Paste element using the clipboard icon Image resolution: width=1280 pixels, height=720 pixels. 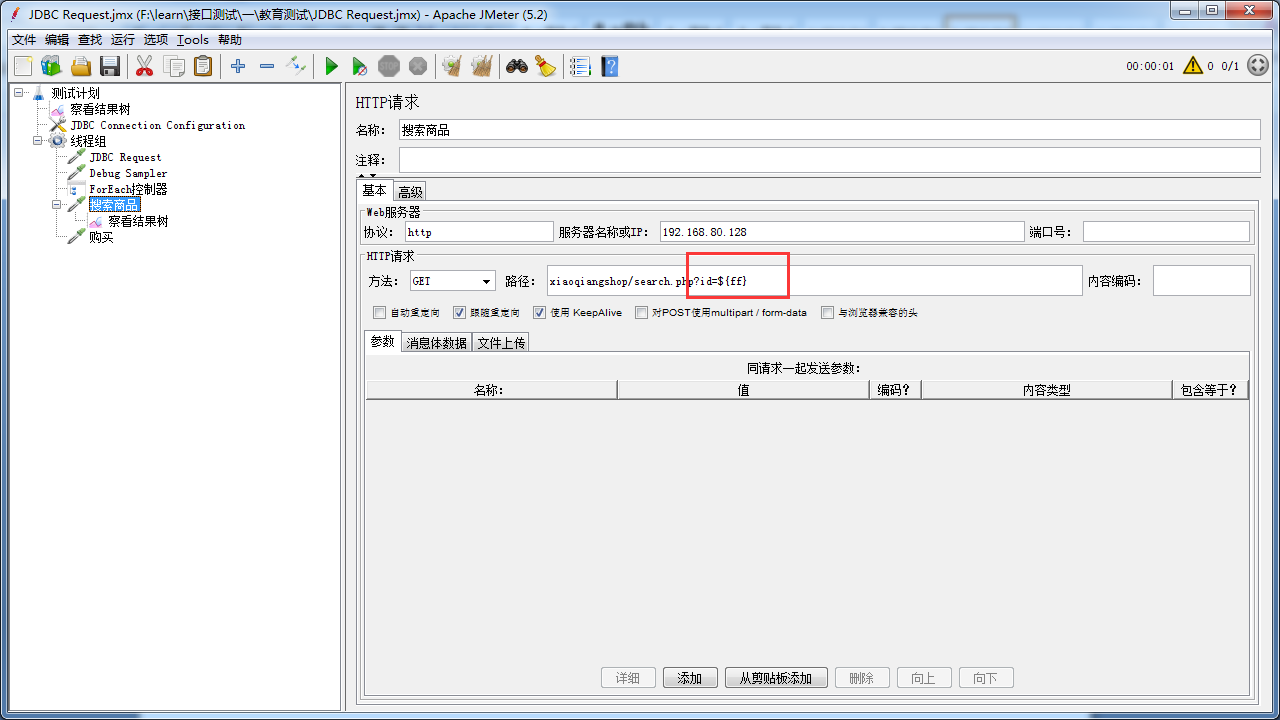(x=203, y=66)
